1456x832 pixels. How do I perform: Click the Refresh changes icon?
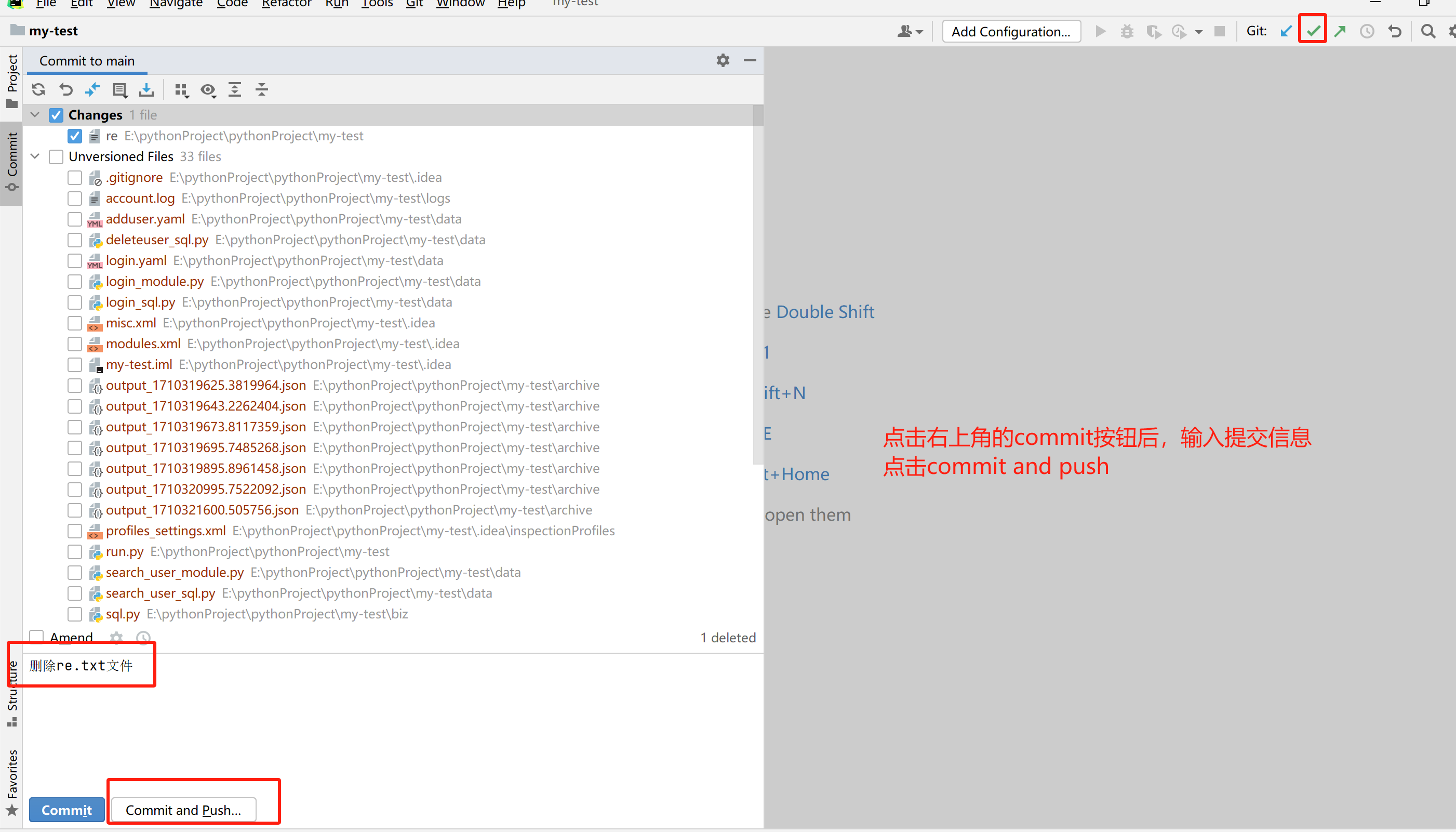[x=38, y=90]
